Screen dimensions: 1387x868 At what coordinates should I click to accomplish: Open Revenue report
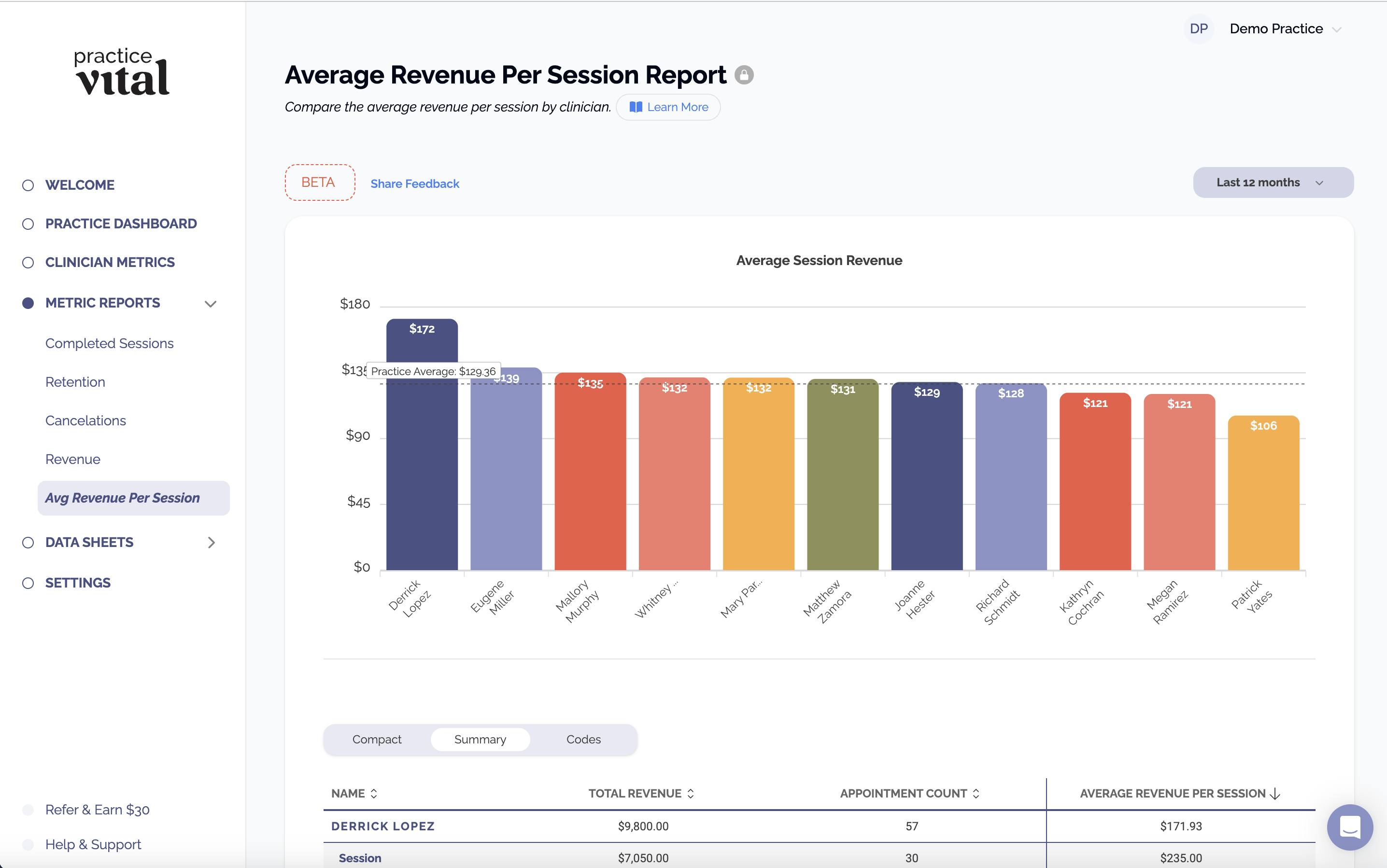coord(73,459)
